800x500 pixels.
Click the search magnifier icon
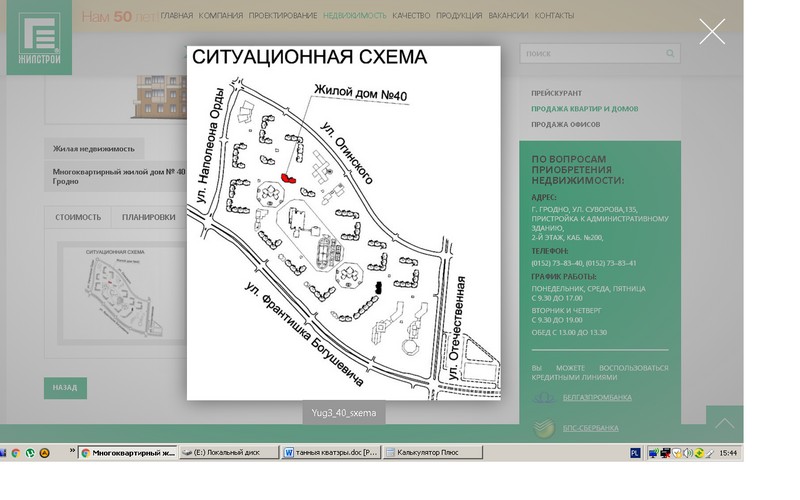[x=670, y=53]
